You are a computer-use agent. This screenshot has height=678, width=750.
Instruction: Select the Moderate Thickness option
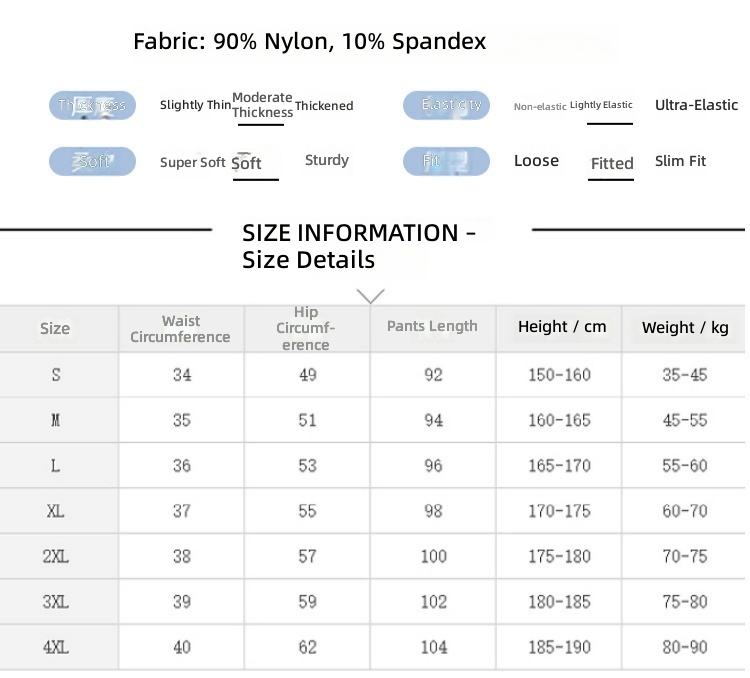tap(262, 105)
